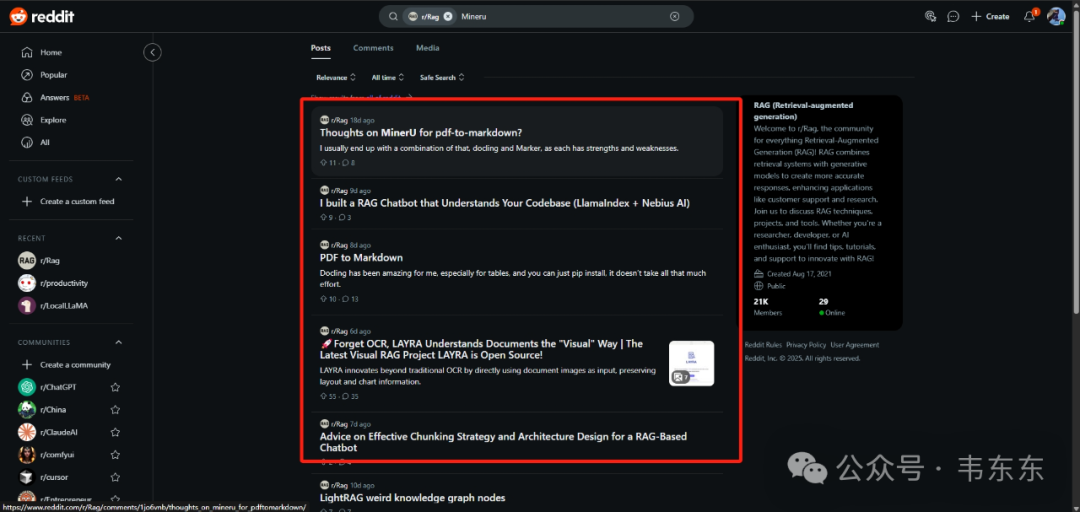This screenshot has height=512, width=1080.
Task: Click Created Aug 17, 2021 text
Action: tap(800, 274)
